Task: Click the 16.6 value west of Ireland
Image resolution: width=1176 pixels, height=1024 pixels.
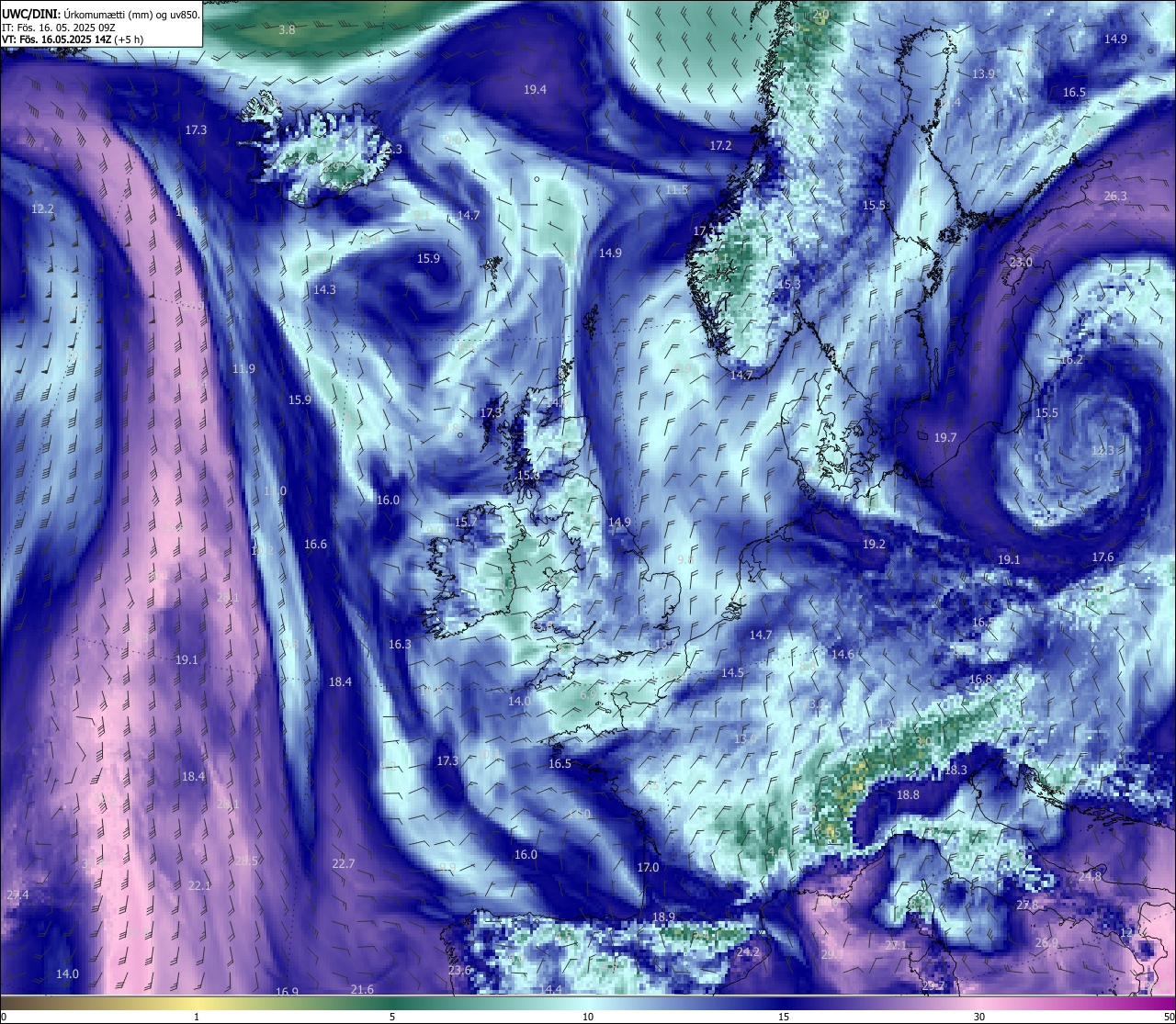Action: click(315, 545)
